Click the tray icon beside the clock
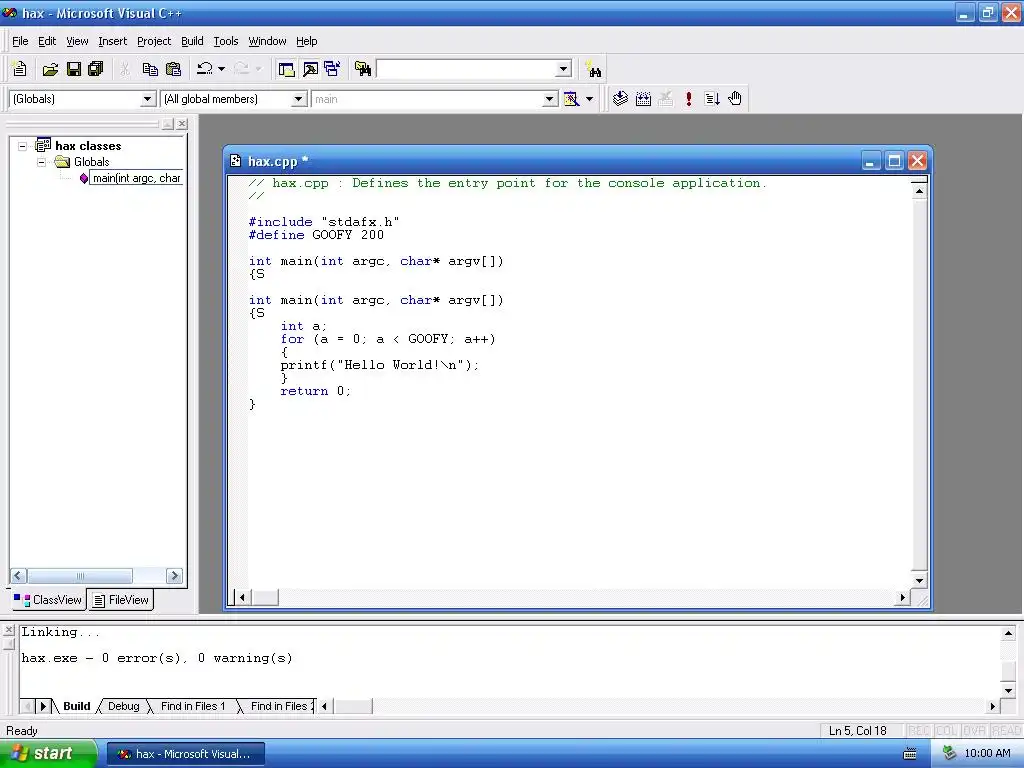Viewport: 1024px width, 768px height. point(949,753)
